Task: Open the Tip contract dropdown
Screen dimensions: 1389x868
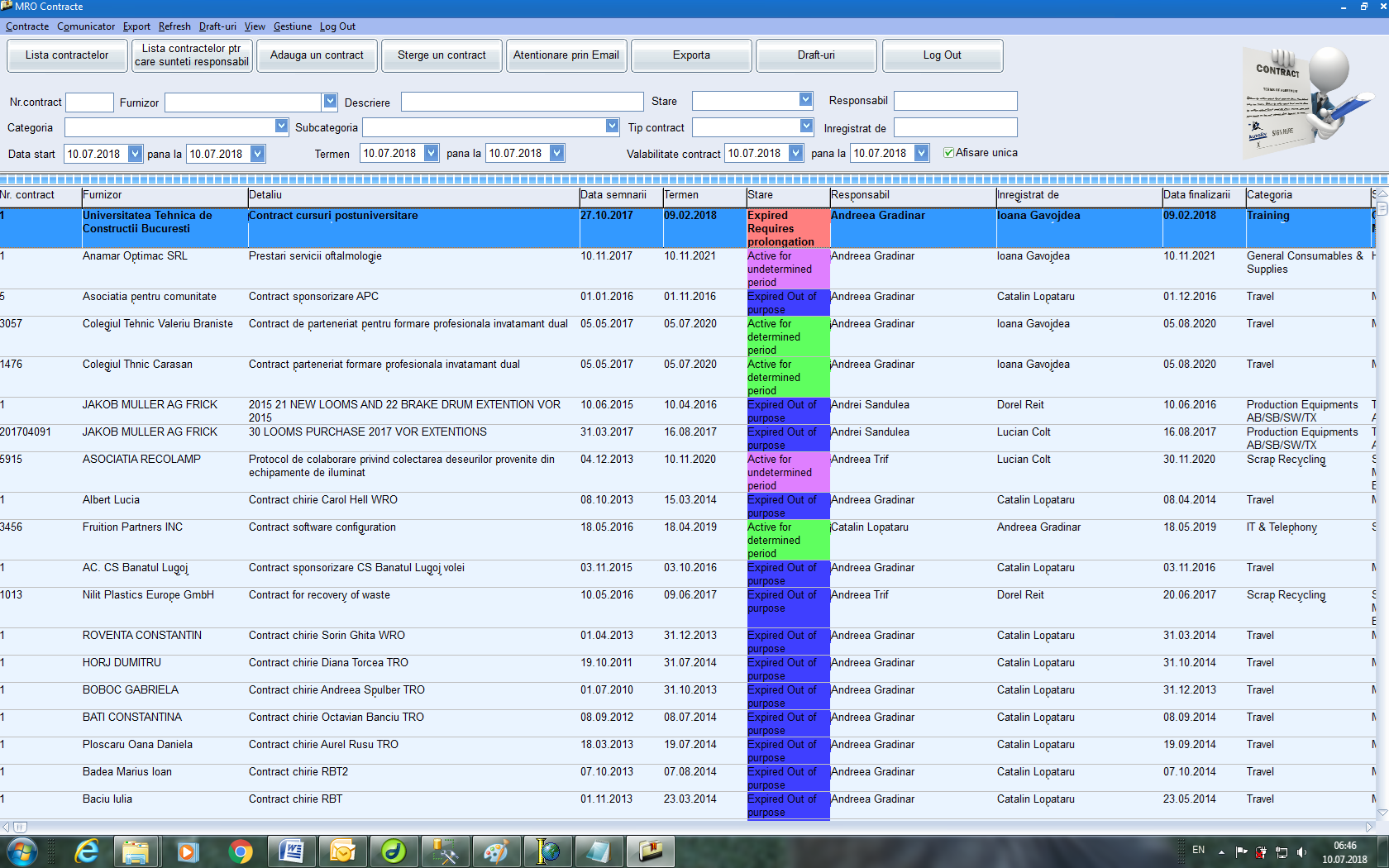Action: pyautogui.click(x=806, y=126)
